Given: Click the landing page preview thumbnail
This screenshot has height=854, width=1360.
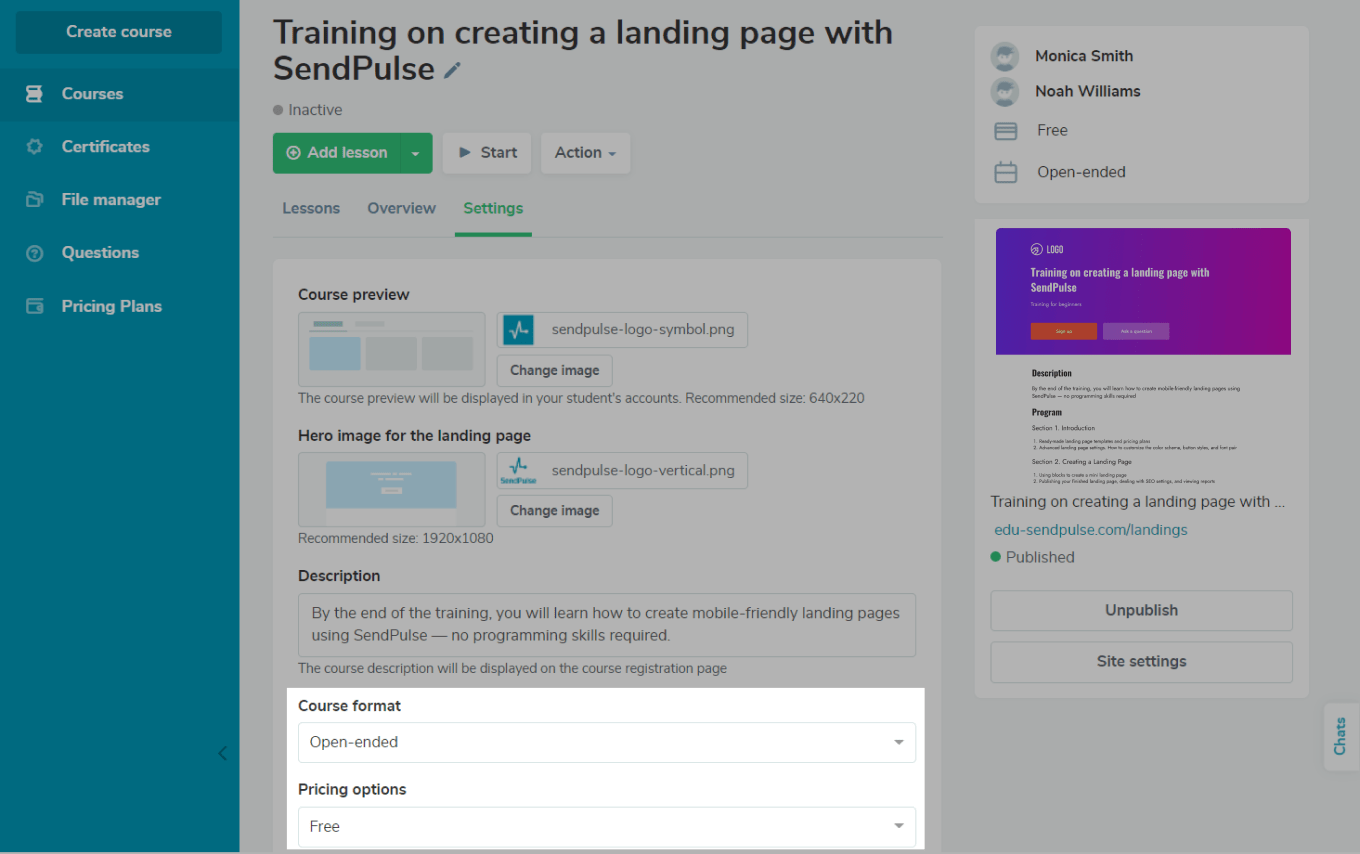Looking at the screenshot, I should tap(1143, 355).
